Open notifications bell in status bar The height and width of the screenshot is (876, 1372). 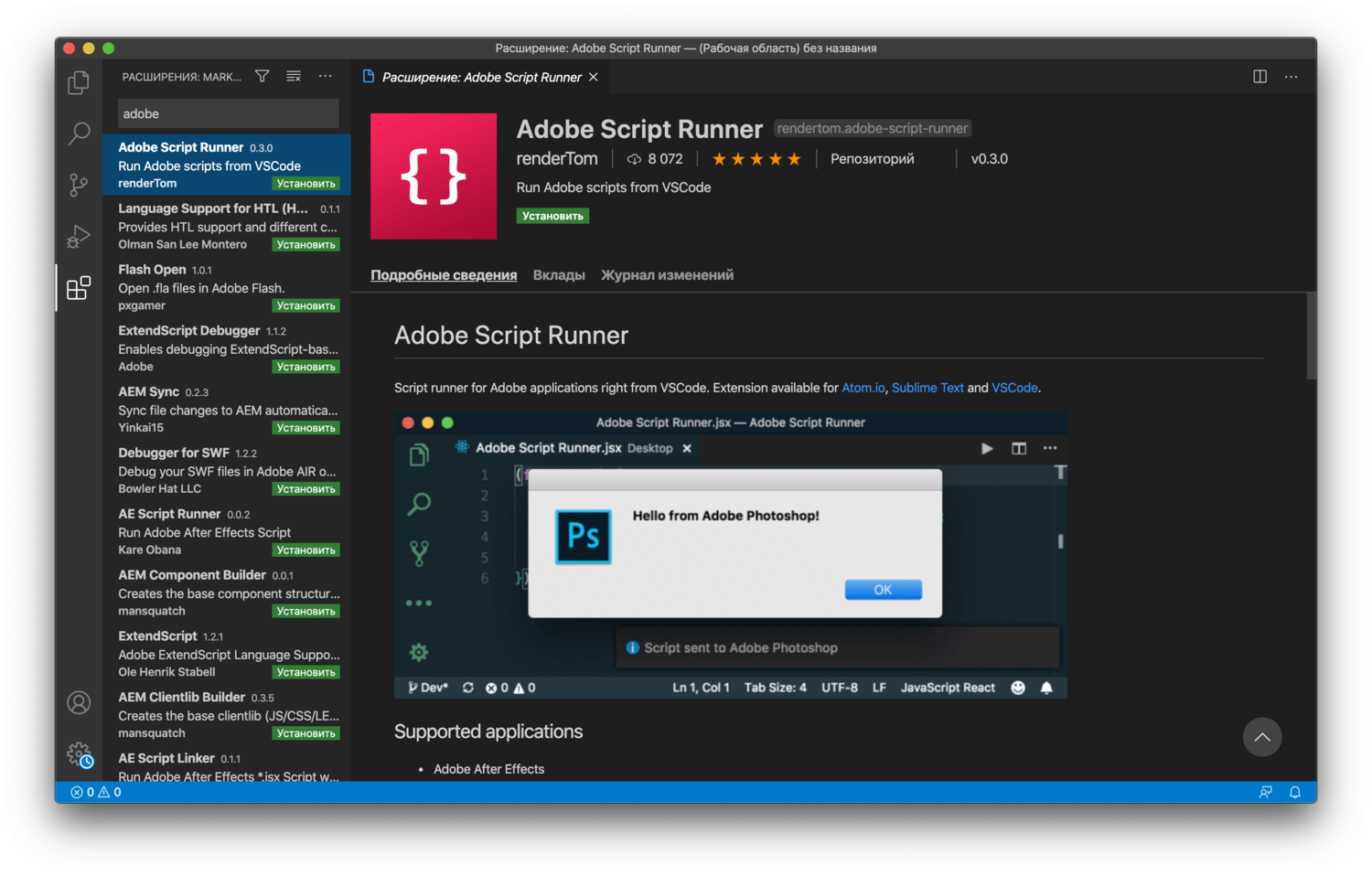click(1295, 792)
